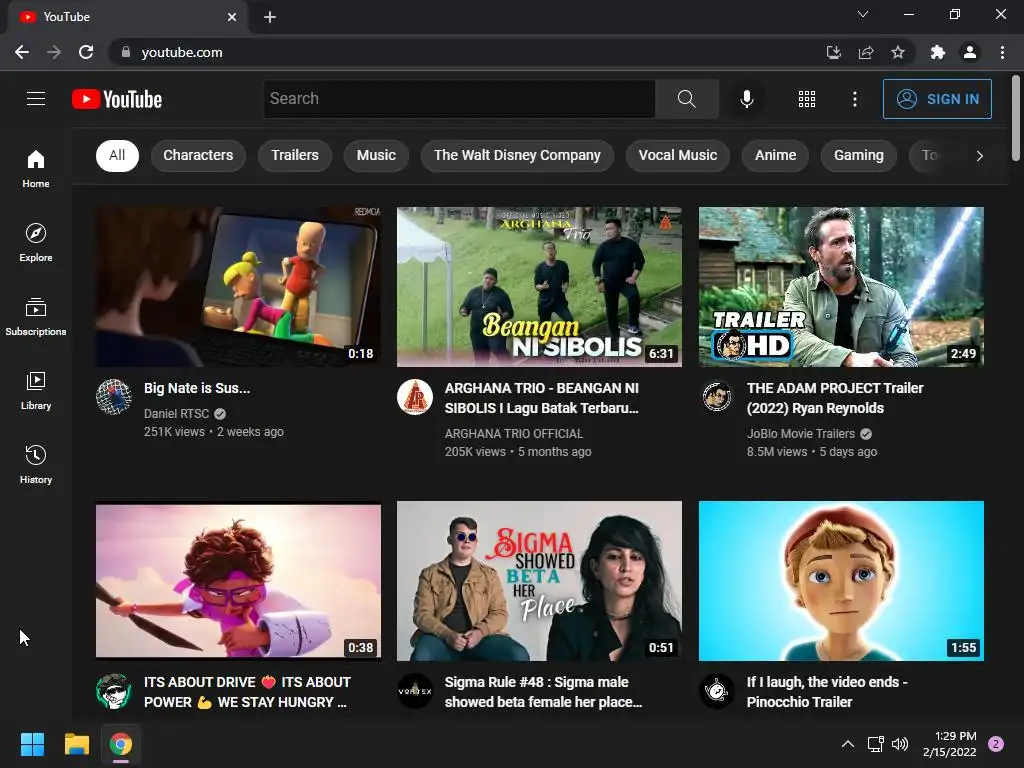Open Sigma Rule #48 video title
Image resolution: width=1024 pixels, height=768 pixels.
pos(543,692)
